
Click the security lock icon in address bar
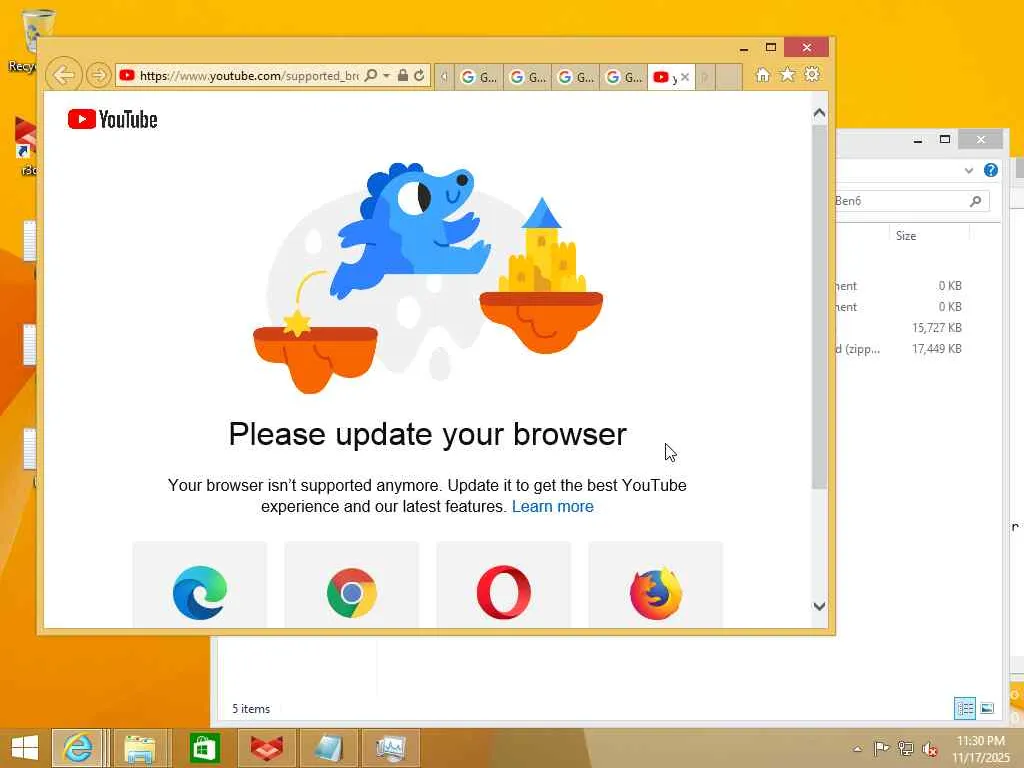[403, 76]
